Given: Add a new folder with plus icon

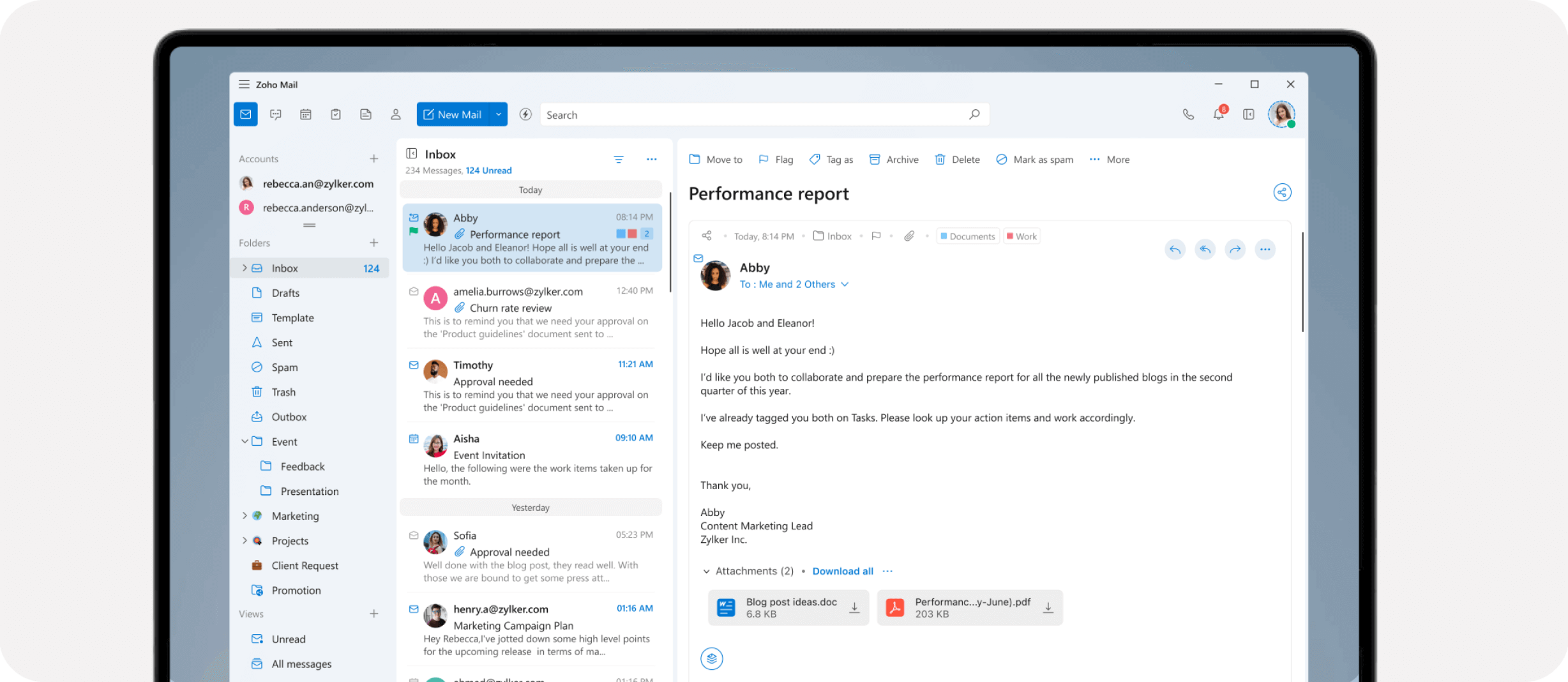Looking at the screenshot, I should click(374, 243).
